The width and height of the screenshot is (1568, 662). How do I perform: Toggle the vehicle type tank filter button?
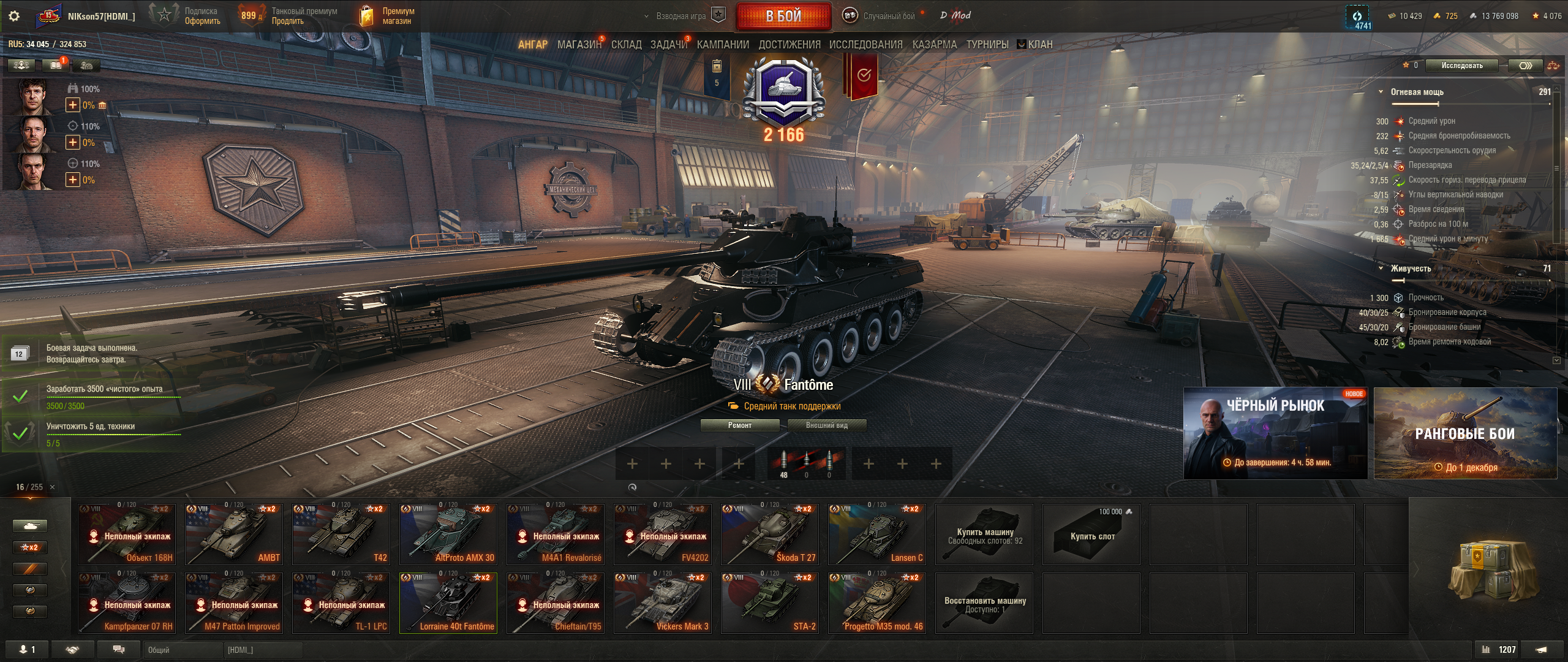tap(29, 526)
